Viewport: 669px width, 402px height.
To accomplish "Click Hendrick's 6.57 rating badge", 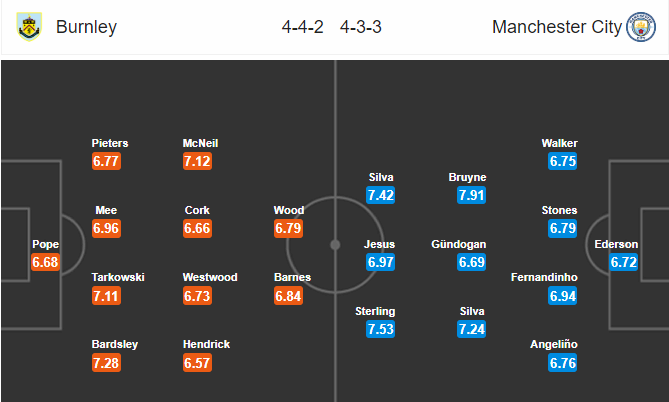I will point(197,363).
